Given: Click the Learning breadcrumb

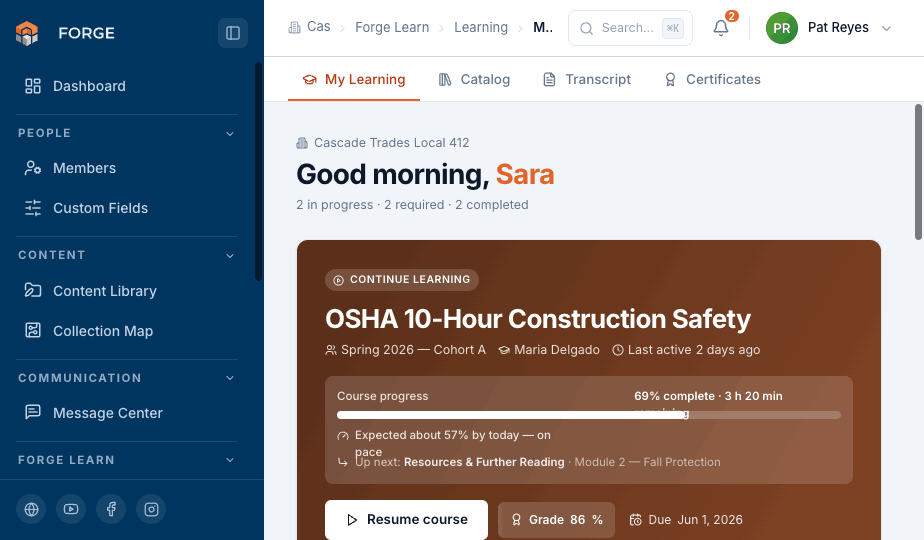Looking at the screenshot, I should coord(481,27).
